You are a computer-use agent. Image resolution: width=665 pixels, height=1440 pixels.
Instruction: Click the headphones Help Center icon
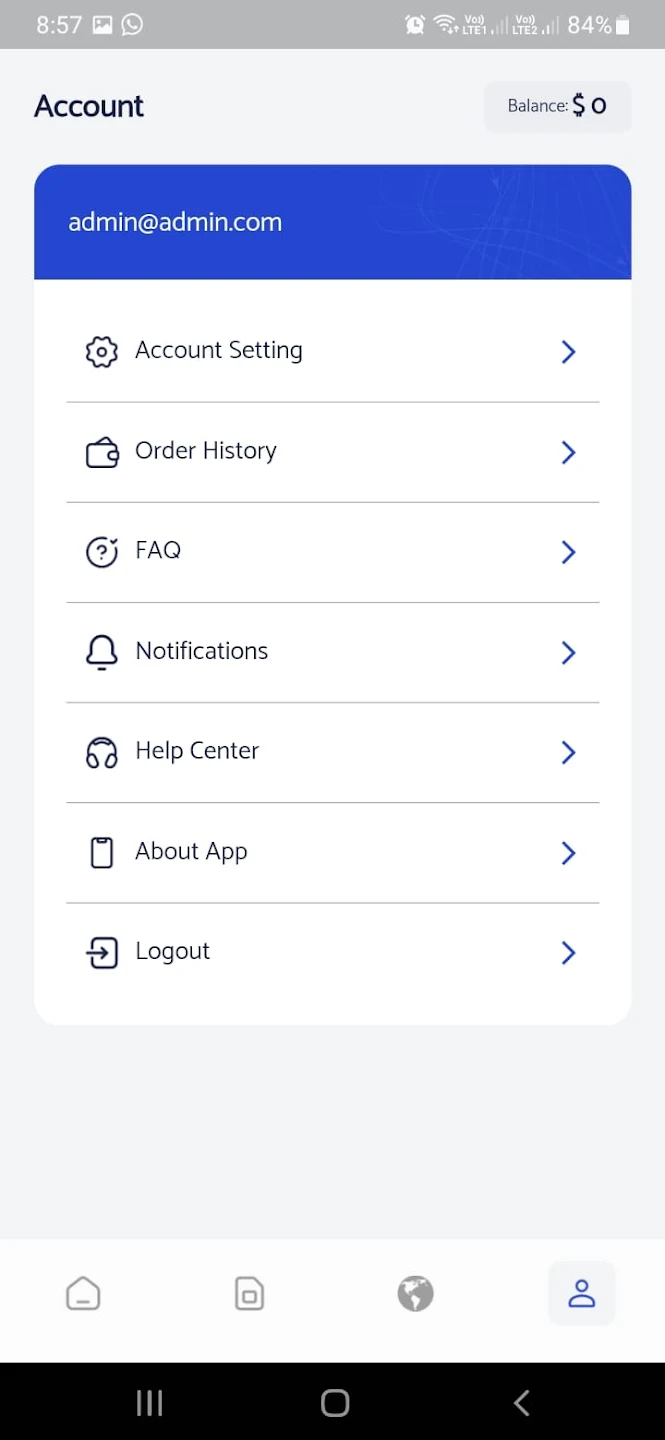(x=101, y=752)
